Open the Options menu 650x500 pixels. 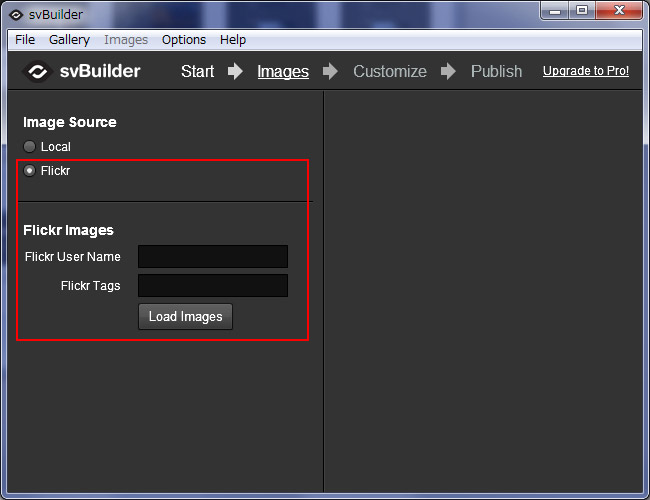[x=184, y=40]
